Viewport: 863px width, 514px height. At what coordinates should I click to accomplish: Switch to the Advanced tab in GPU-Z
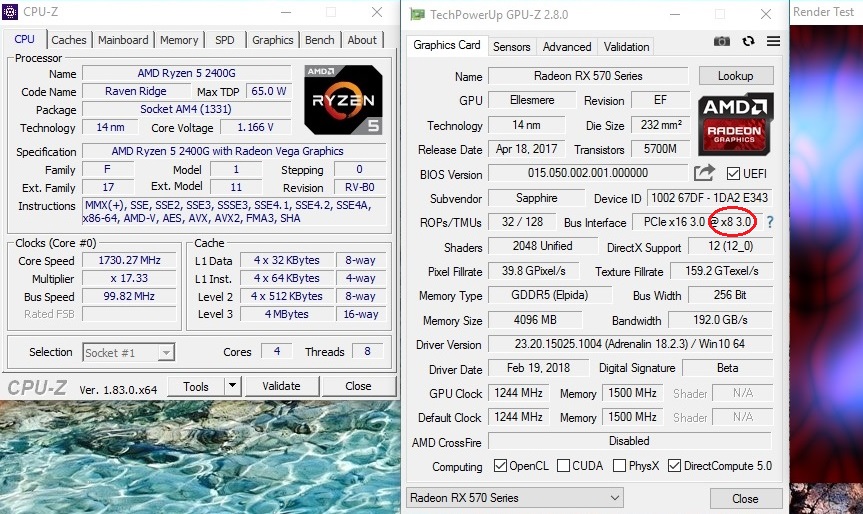coord(567,47)
